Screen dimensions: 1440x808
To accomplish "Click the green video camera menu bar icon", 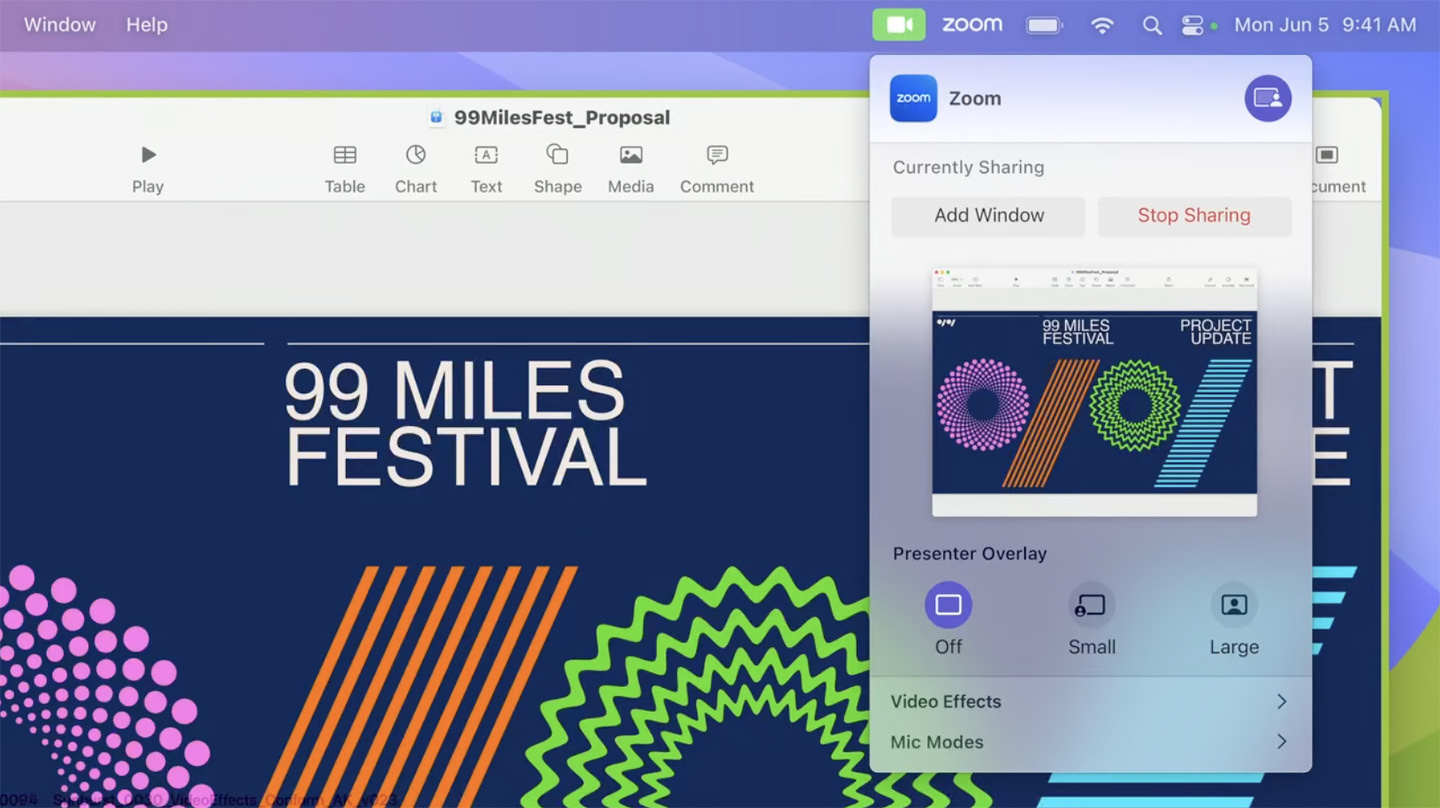I will 898,25.
